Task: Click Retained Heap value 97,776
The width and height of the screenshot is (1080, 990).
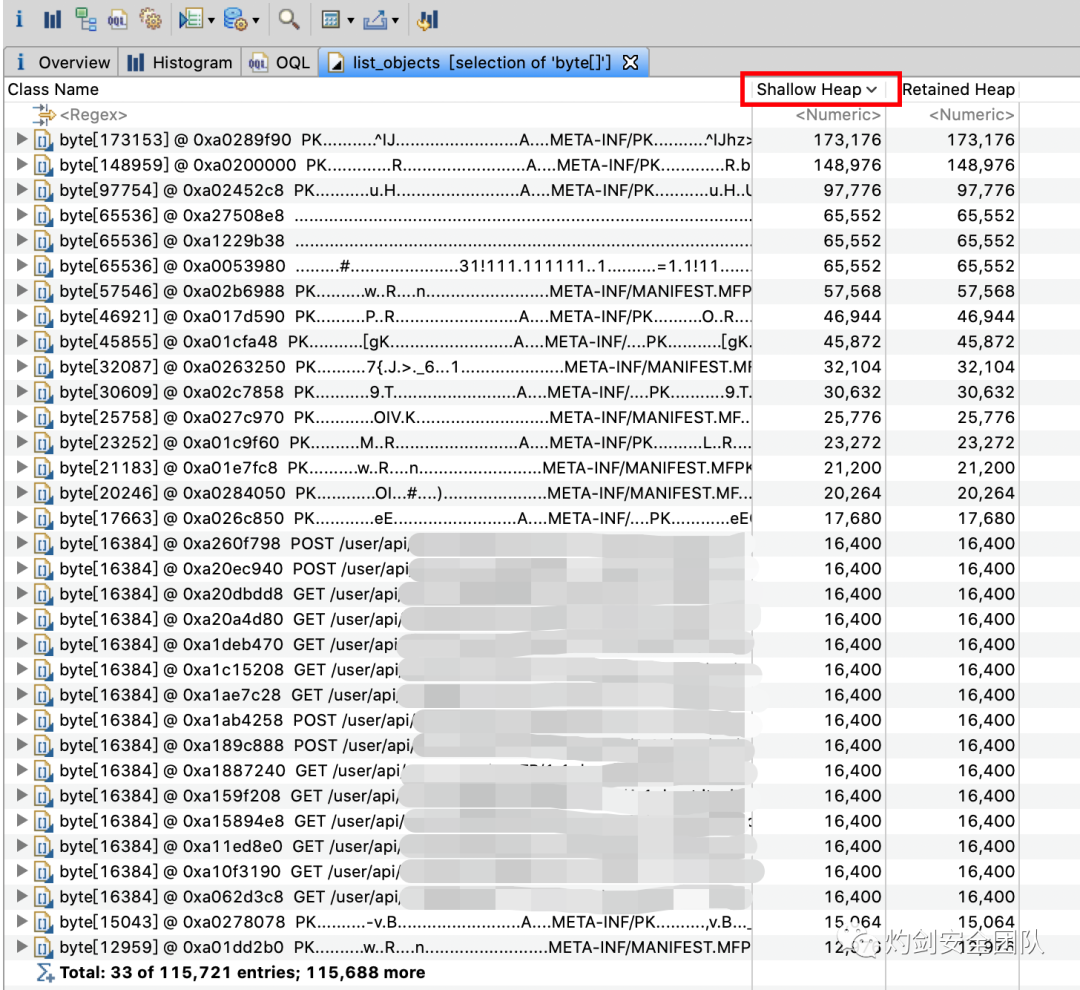Action: click(x=985, y=191)
